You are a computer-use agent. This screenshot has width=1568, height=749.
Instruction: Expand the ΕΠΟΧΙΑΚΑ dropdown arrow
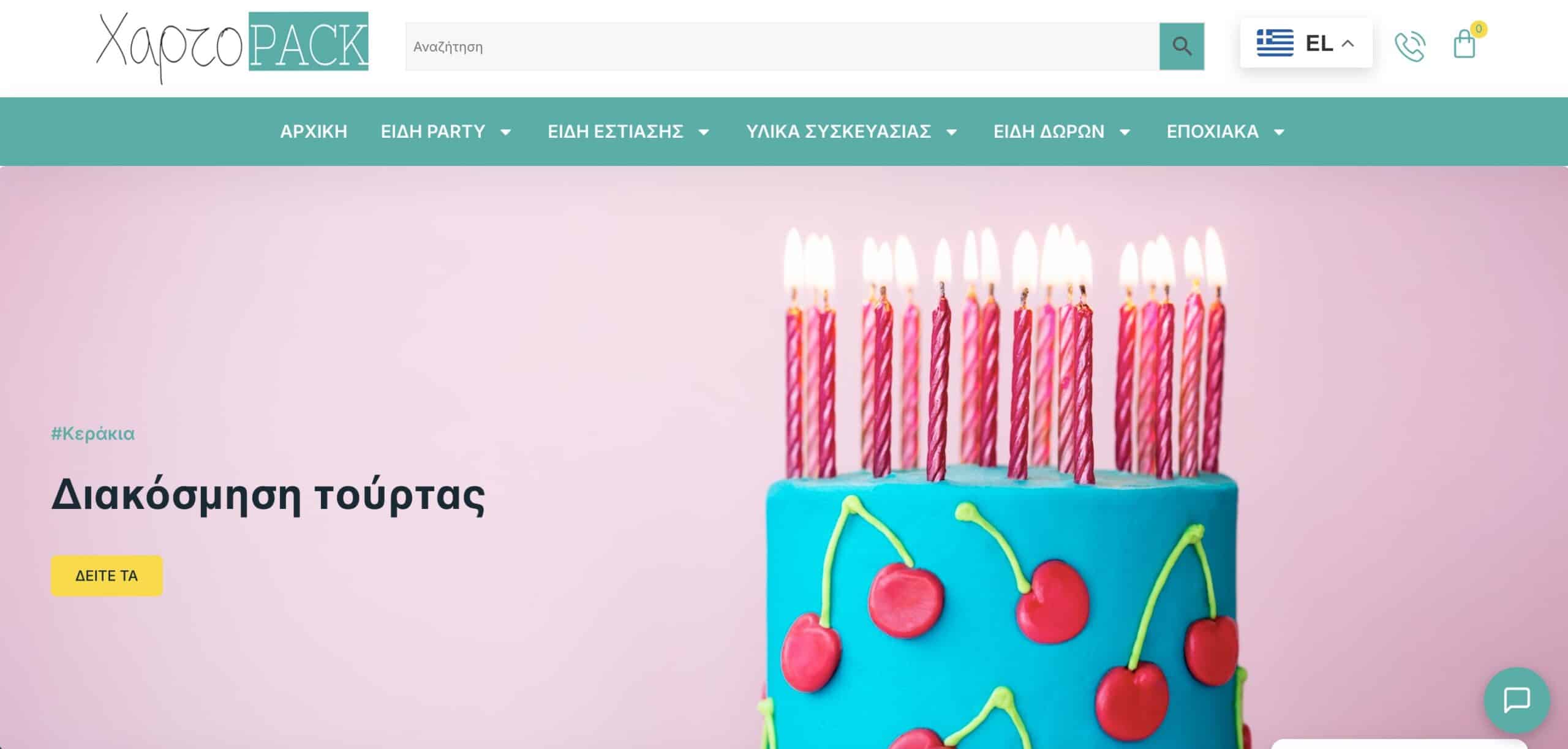(1278, 132)
